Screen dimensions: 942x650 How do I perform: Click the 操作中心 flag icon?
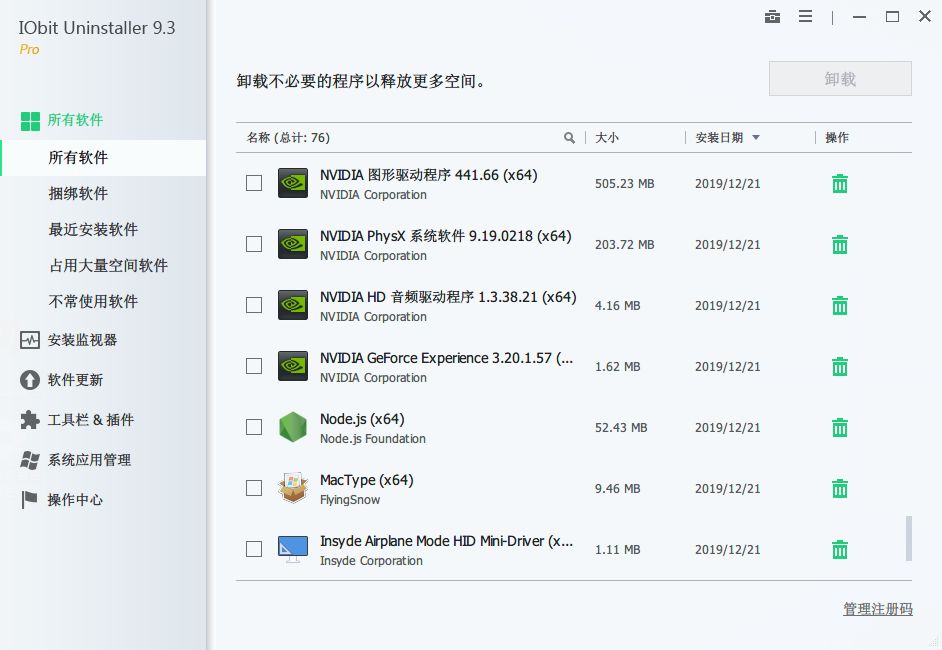pos(29,500)
